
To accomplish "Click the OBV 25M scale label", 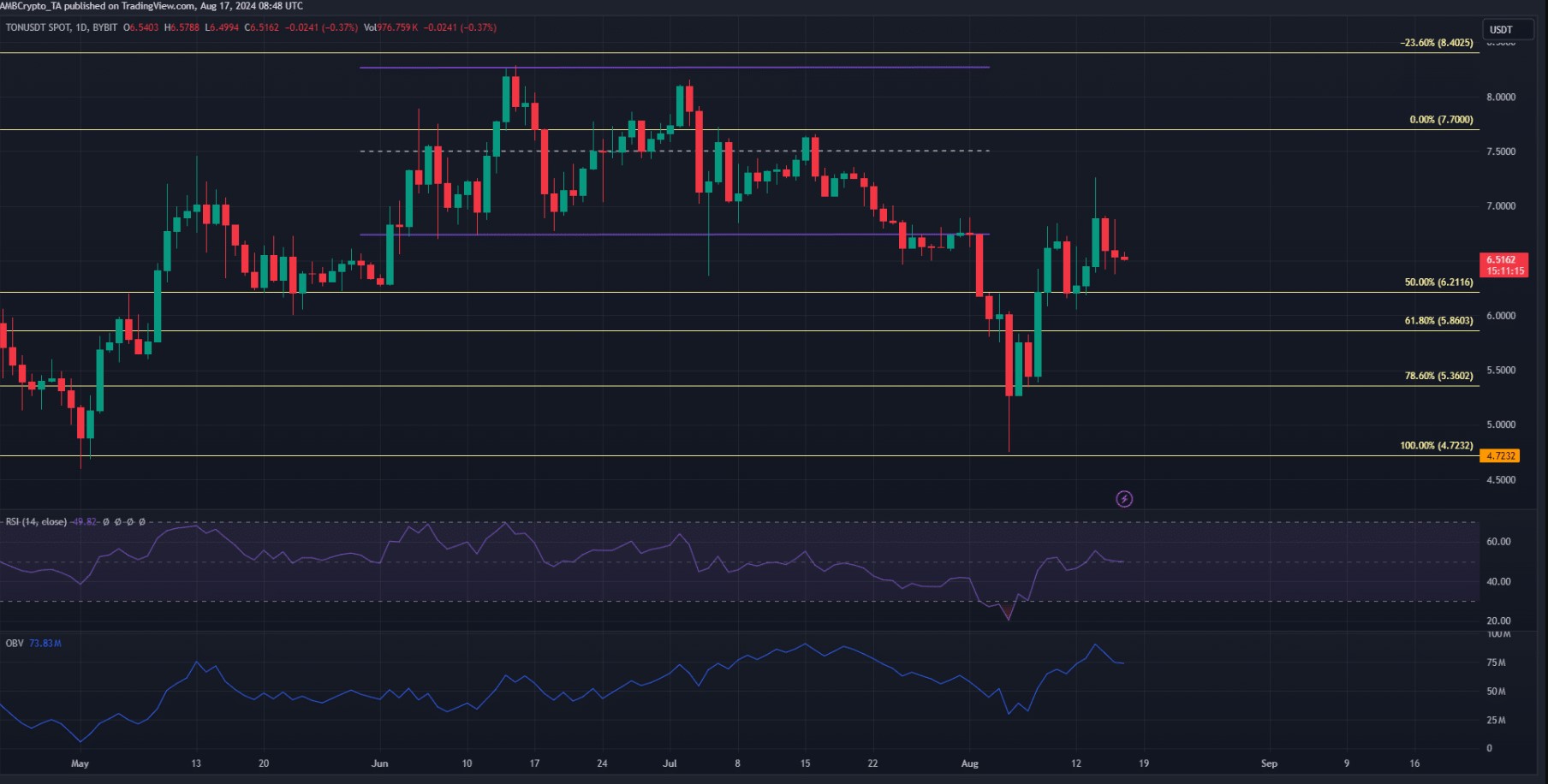I will [x=1496, y=720].
